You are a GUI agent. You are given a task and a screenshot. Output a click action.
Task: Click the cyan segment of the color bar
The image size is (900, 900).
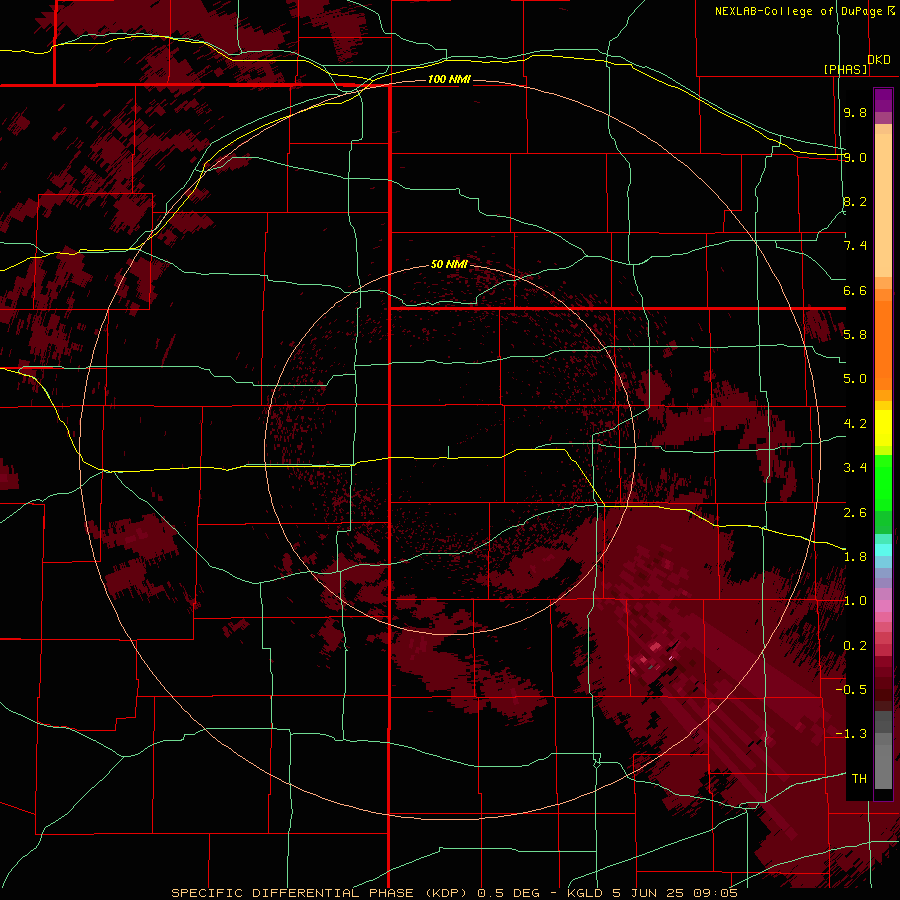883,550
